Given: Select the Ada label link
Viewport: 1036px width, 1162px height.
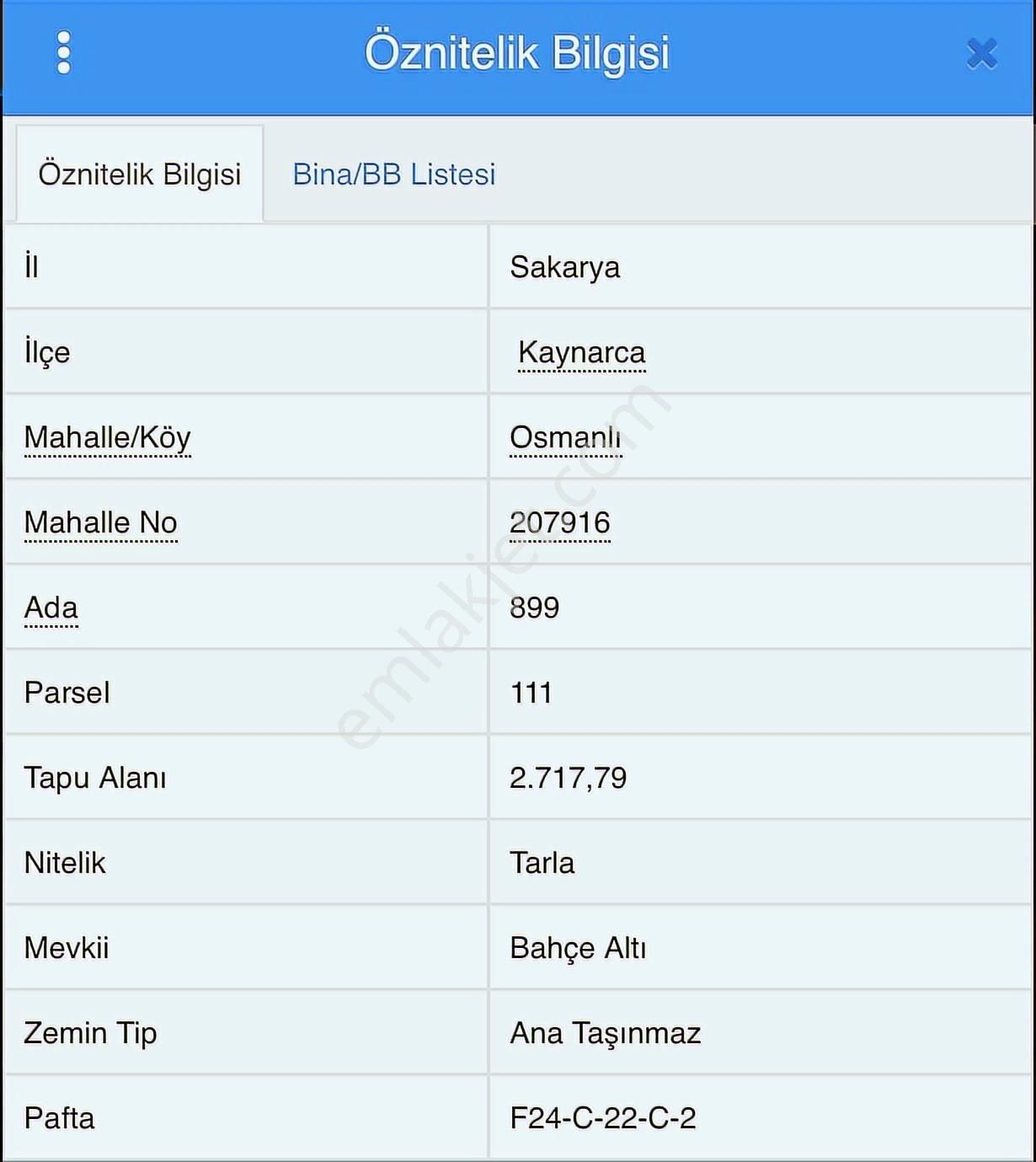Looking at the screenshot, I should [x=51, y=608].
